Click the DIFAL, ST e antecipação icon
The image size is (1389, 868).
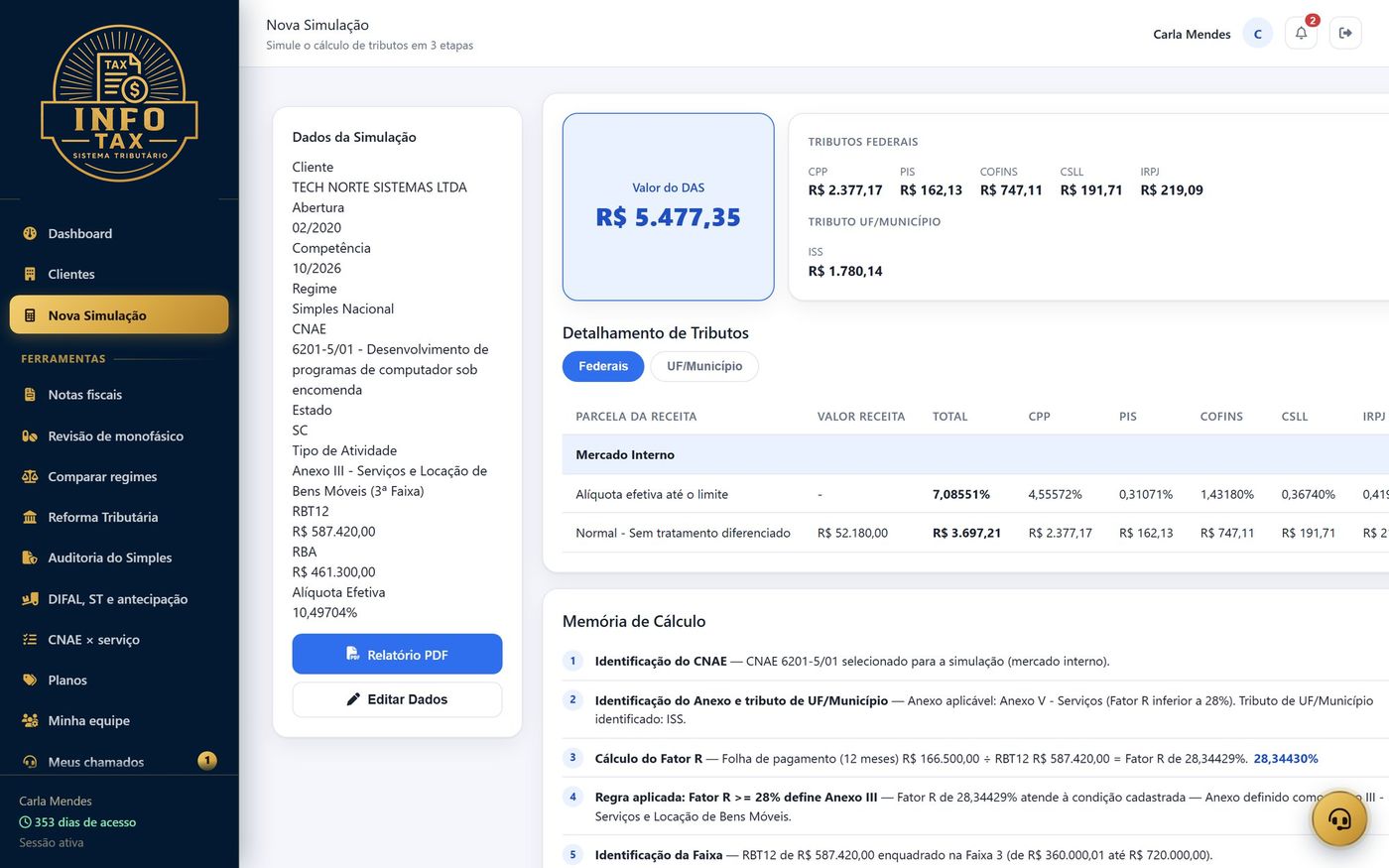30,598
